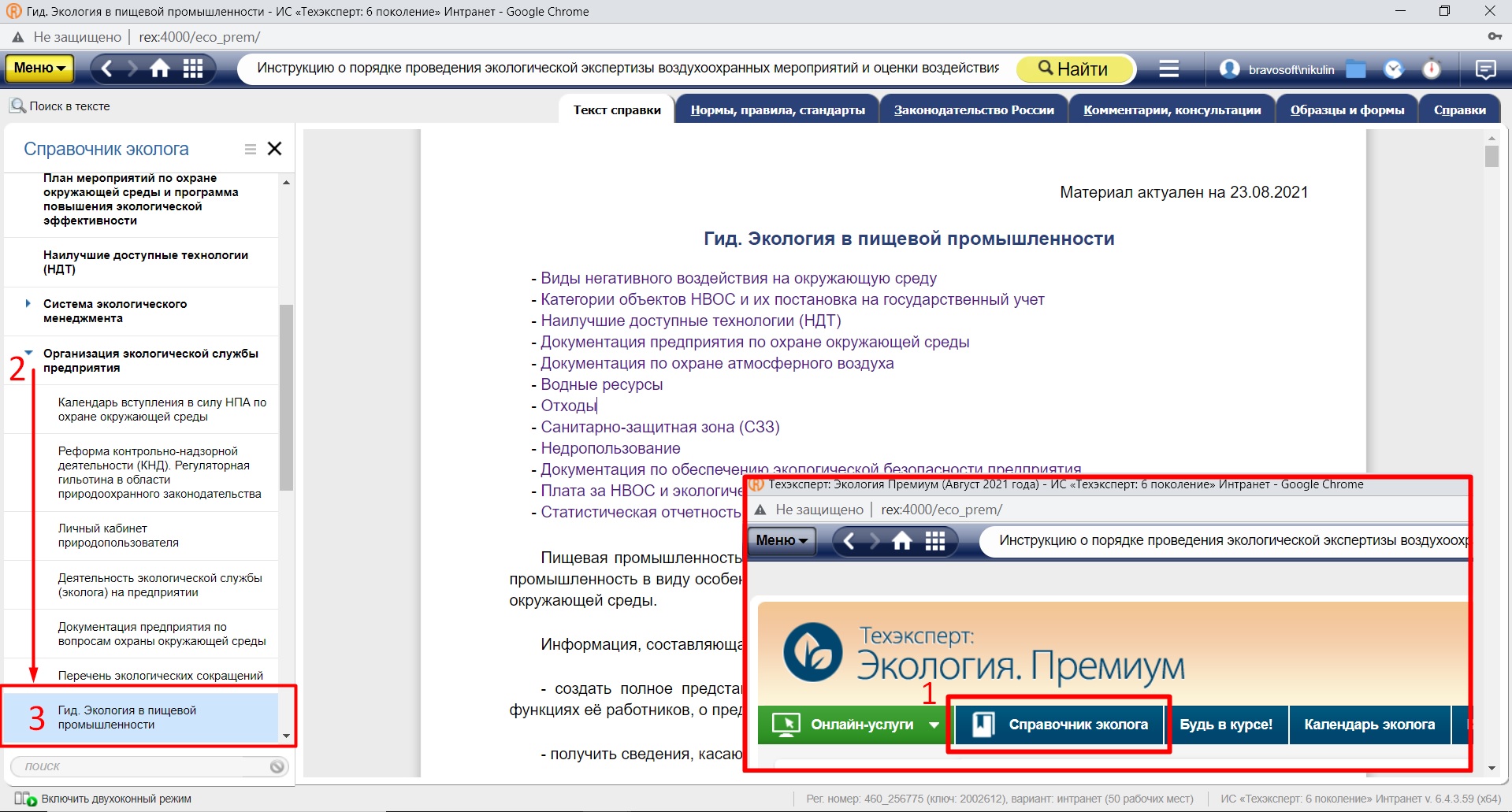Open План мероприятий по охране окружающей среды

tap(141, 199)
